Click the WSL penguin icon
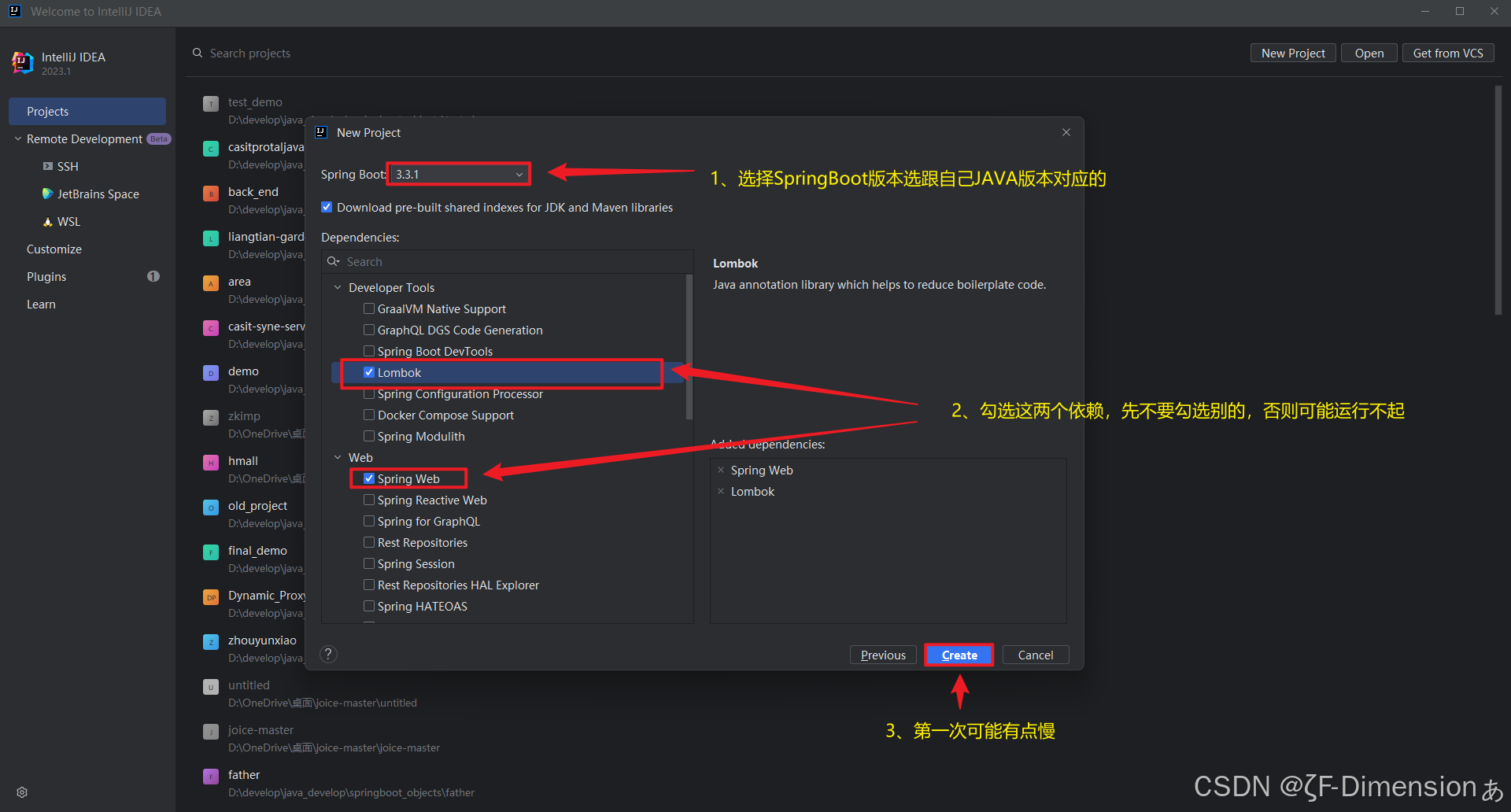The width and height of the screenshot is (1511, 812). pyautogui.click(x=48, y=222)
